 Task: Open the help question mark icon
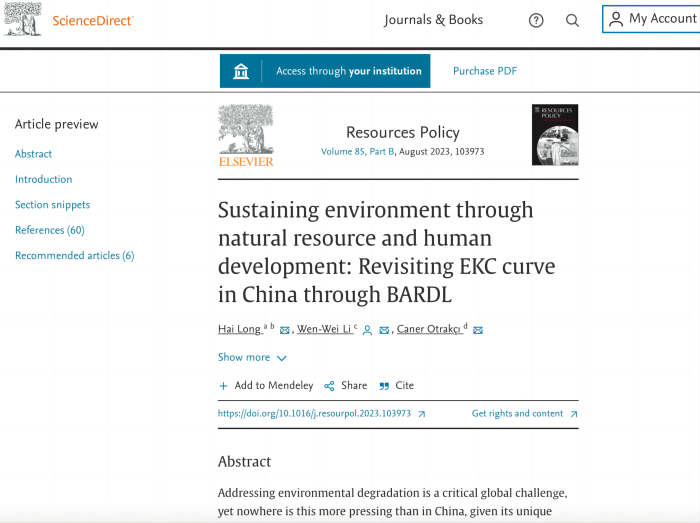click(x=536, y=20)
